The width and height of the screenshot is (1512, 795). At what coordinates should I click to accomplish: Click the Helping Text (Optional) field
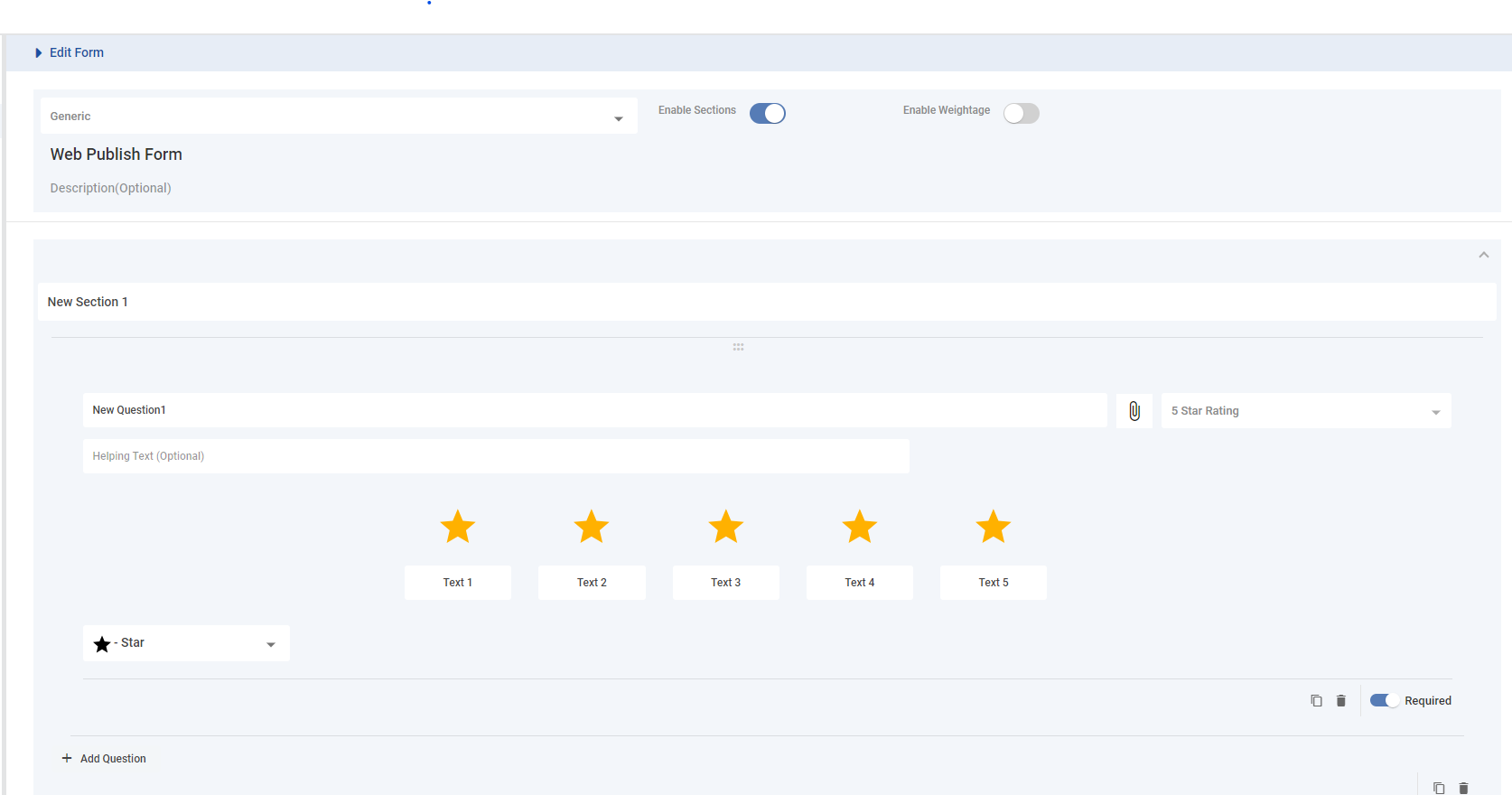[x=495, y=456]
